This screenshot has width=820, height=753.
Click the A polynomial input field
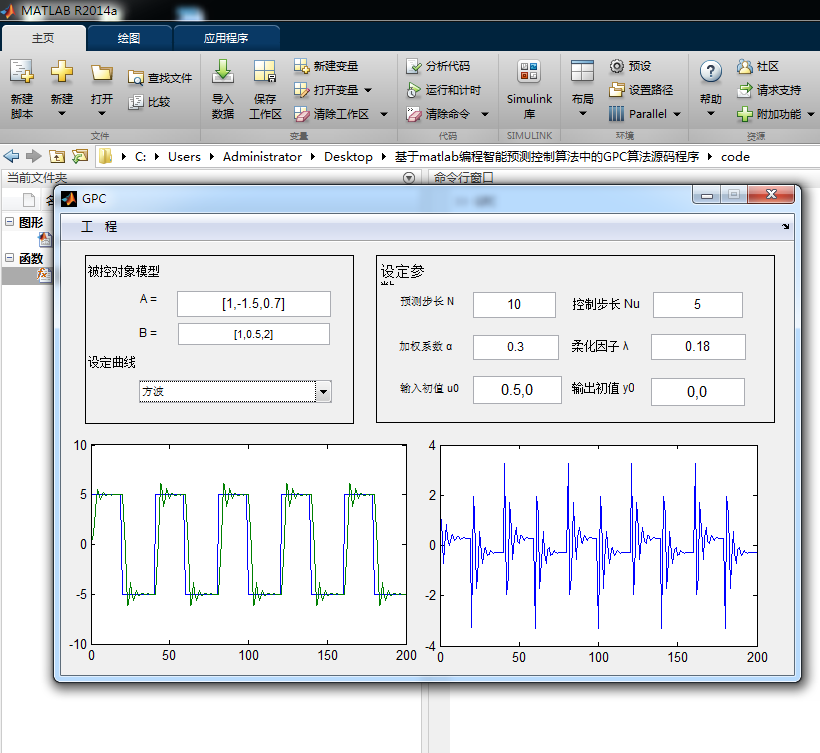[254, 304]
